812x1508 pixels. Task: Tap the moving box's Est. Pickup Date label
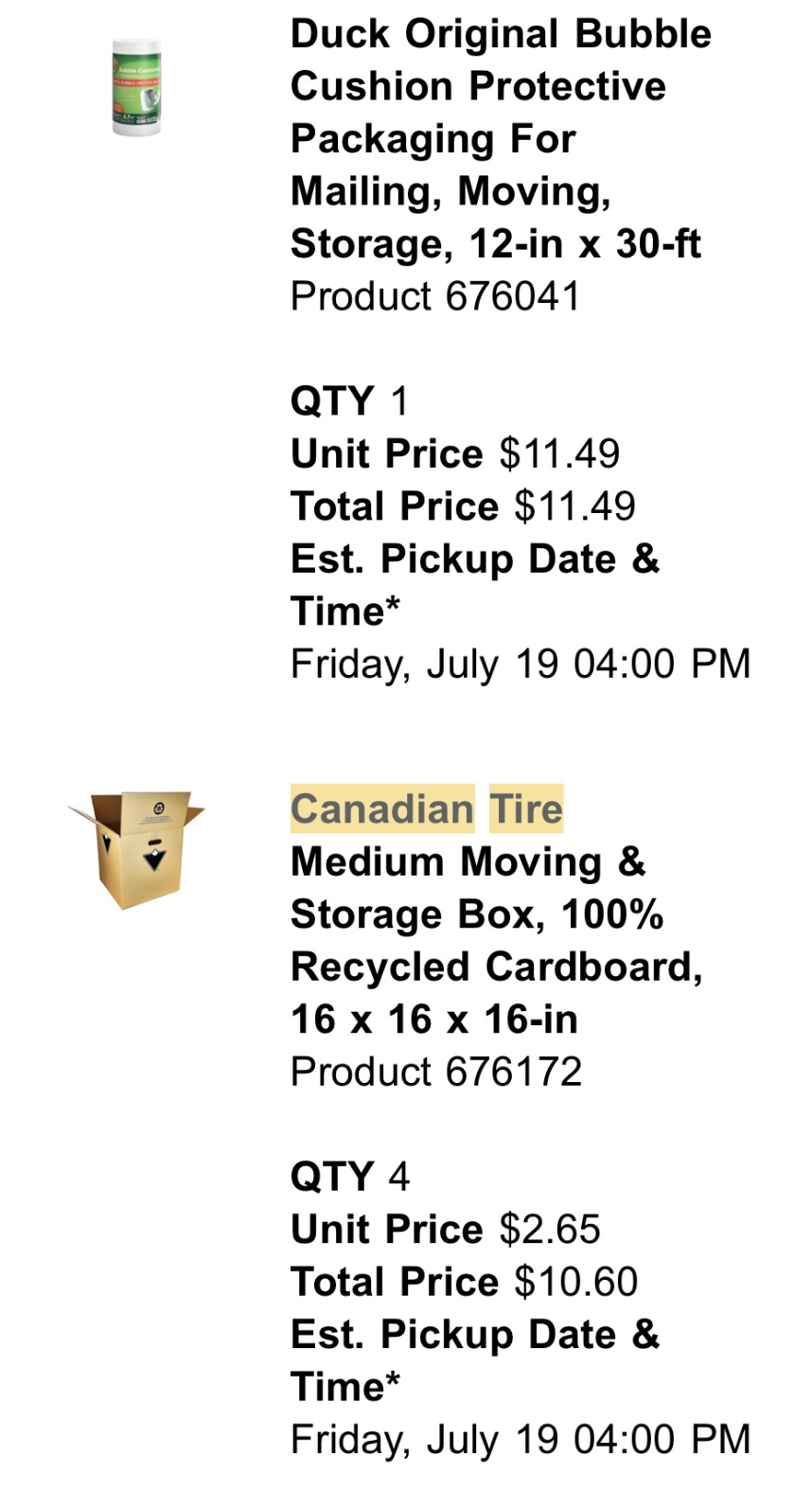pos(475,1360)
